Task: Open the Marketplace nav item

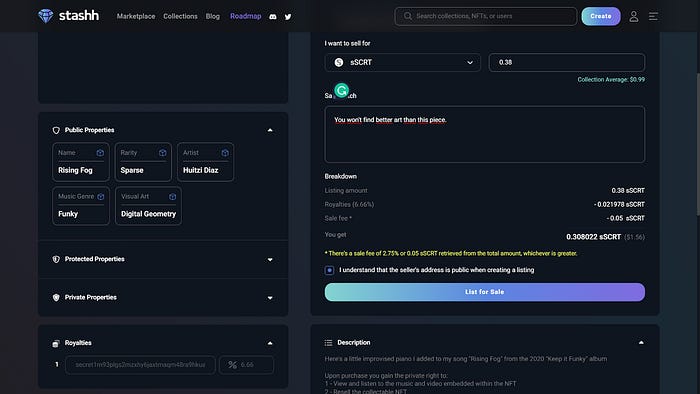Action: [136, 16]
